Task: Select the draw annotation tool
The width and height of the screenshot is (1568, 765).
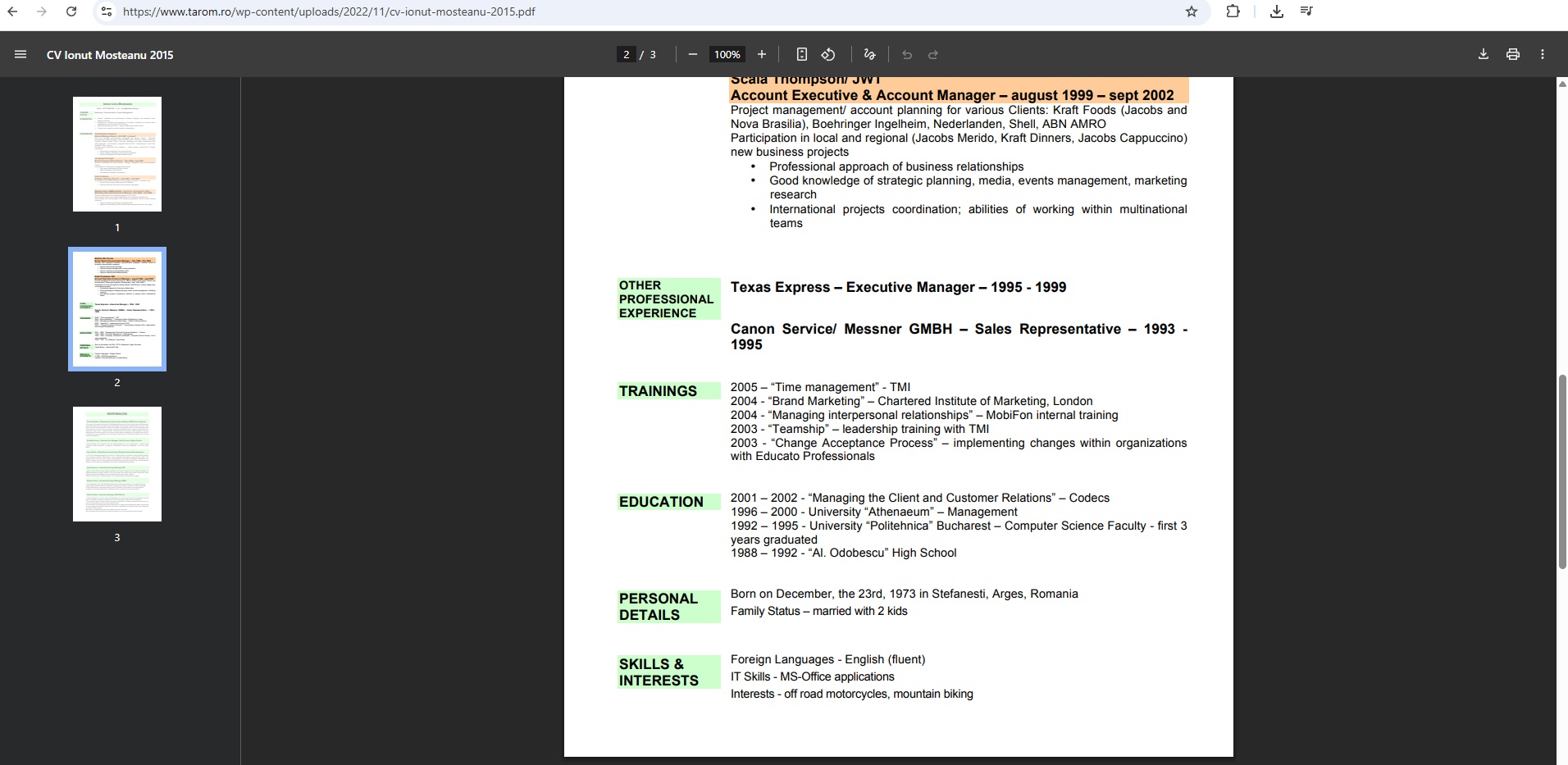Action: 869,54
